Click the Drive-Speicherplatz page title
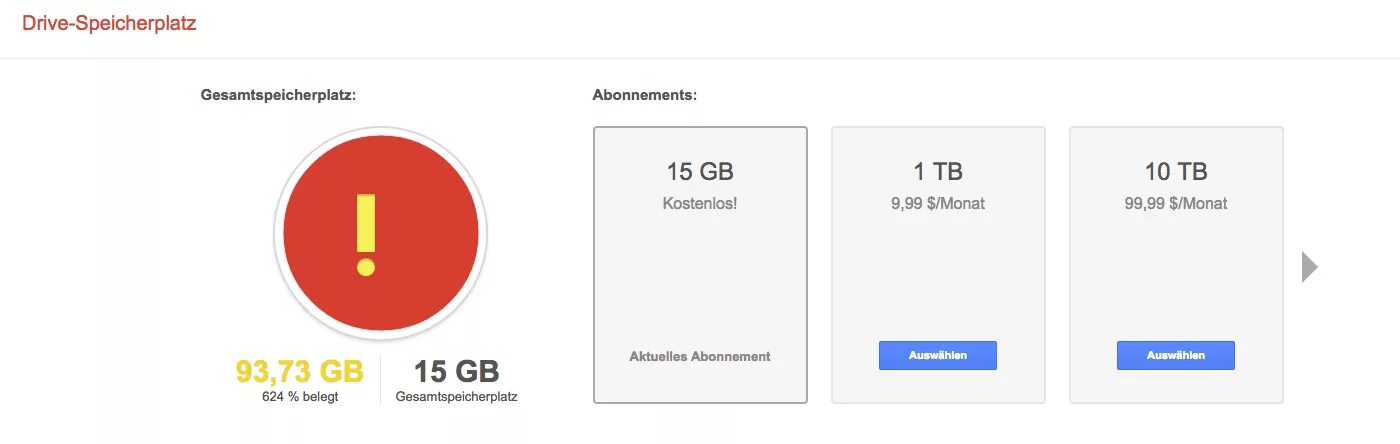The image size is (1400, 444). (x=109, y=24)
